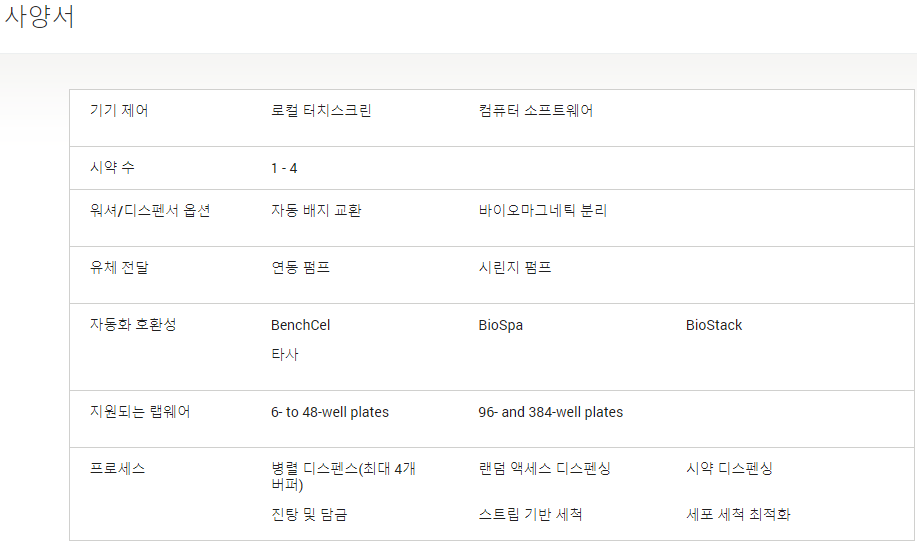Image resolution: width=917 pixels, height=542 pixels.
Task: Select the 세포 세척 최적화 entry
Action: 738,515
